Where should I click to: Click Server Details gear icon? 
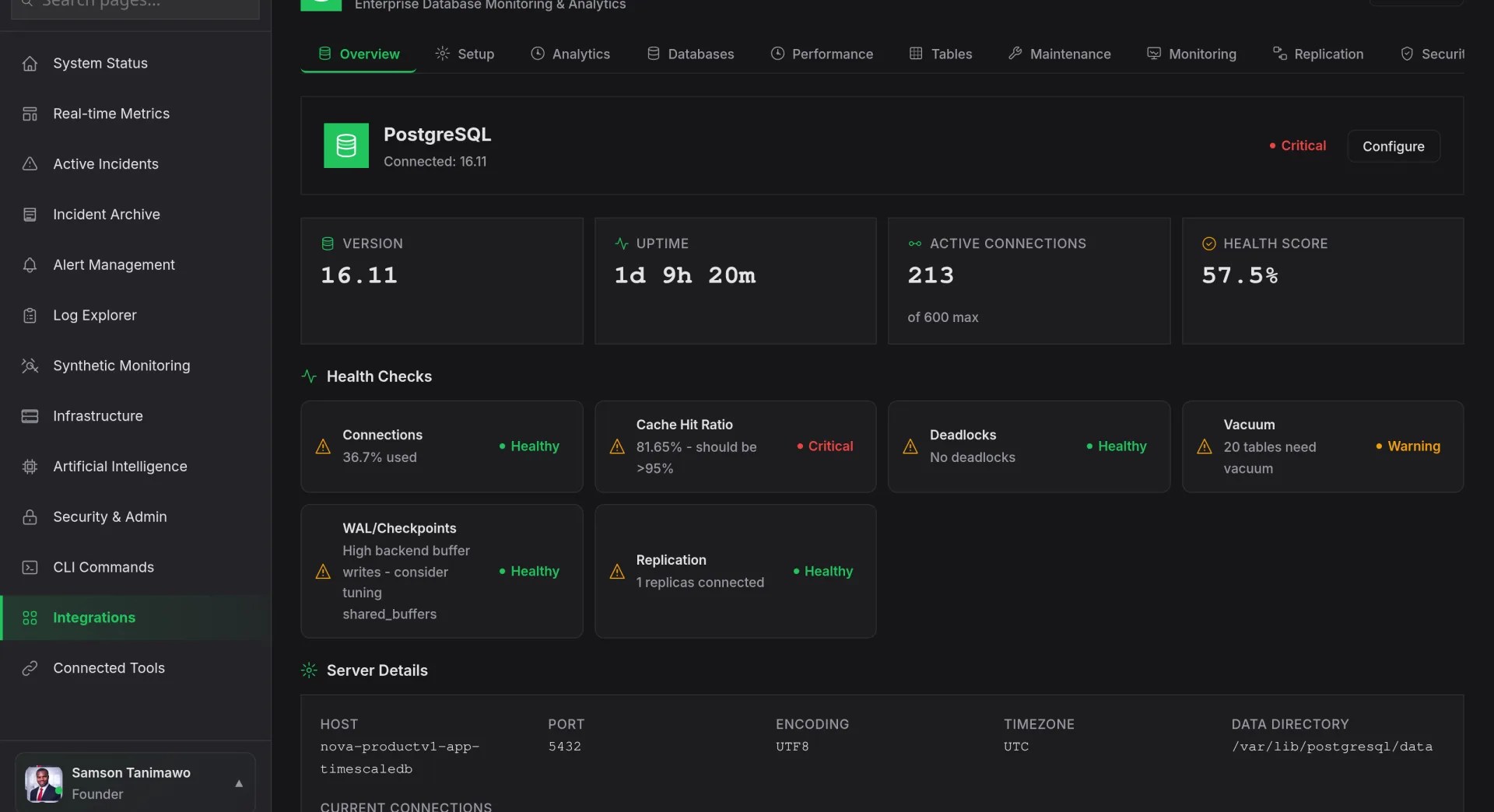[x=309, y=670]
